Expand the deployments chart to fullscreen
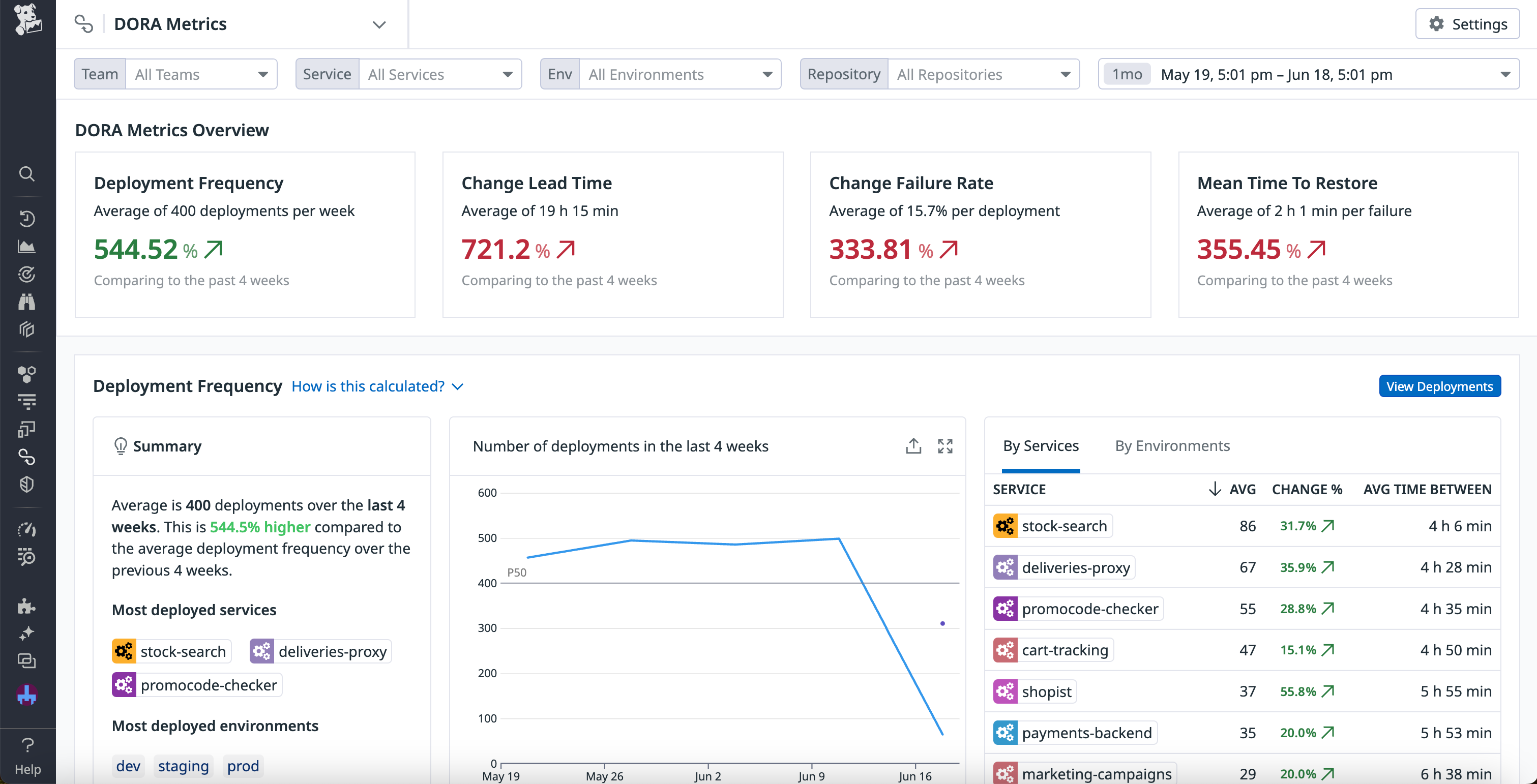Image resolution: width=1537 pixels, height=784 pixels. 945,446
